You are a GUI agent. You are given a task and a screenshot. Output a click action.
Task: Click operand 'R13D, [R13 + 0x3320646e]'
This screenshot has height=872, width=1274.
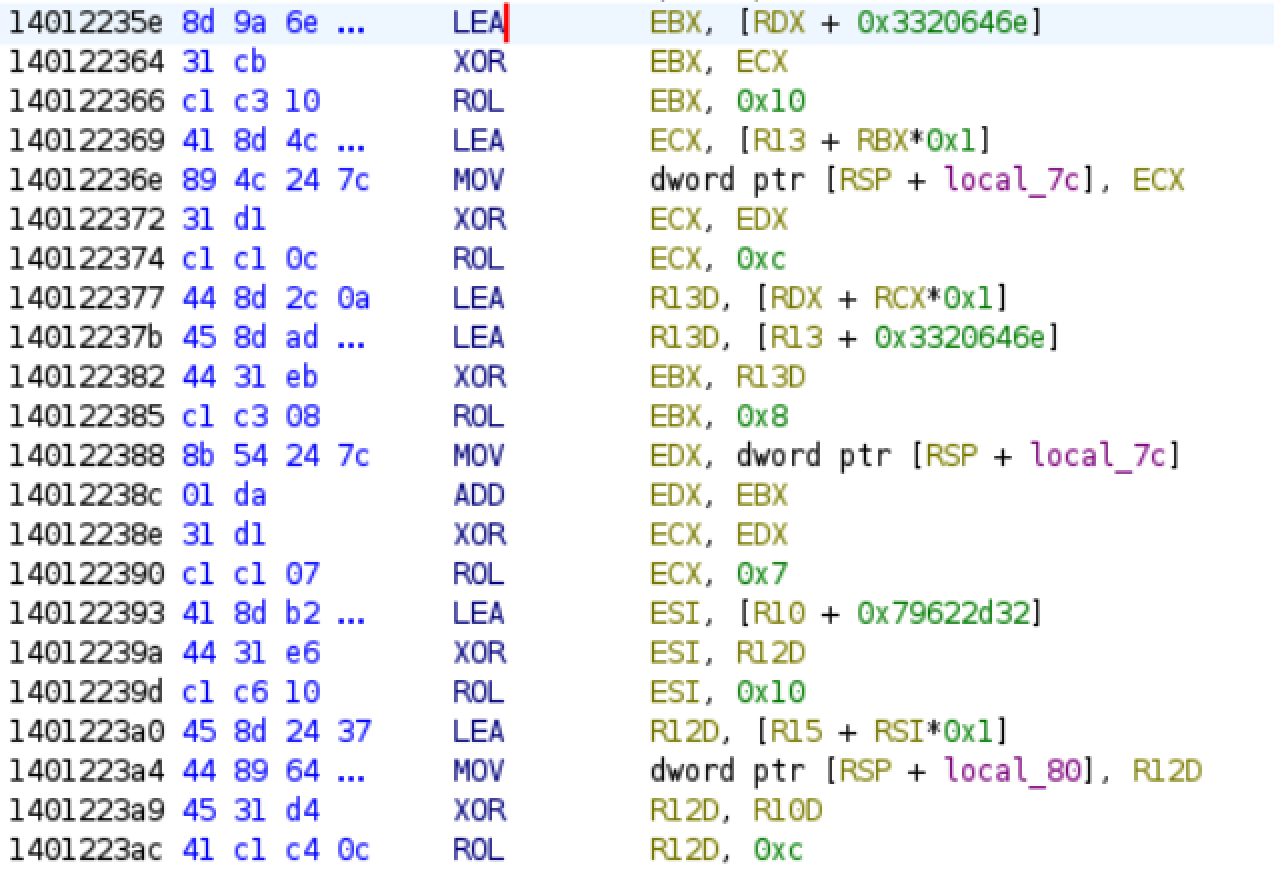point(855,337)
